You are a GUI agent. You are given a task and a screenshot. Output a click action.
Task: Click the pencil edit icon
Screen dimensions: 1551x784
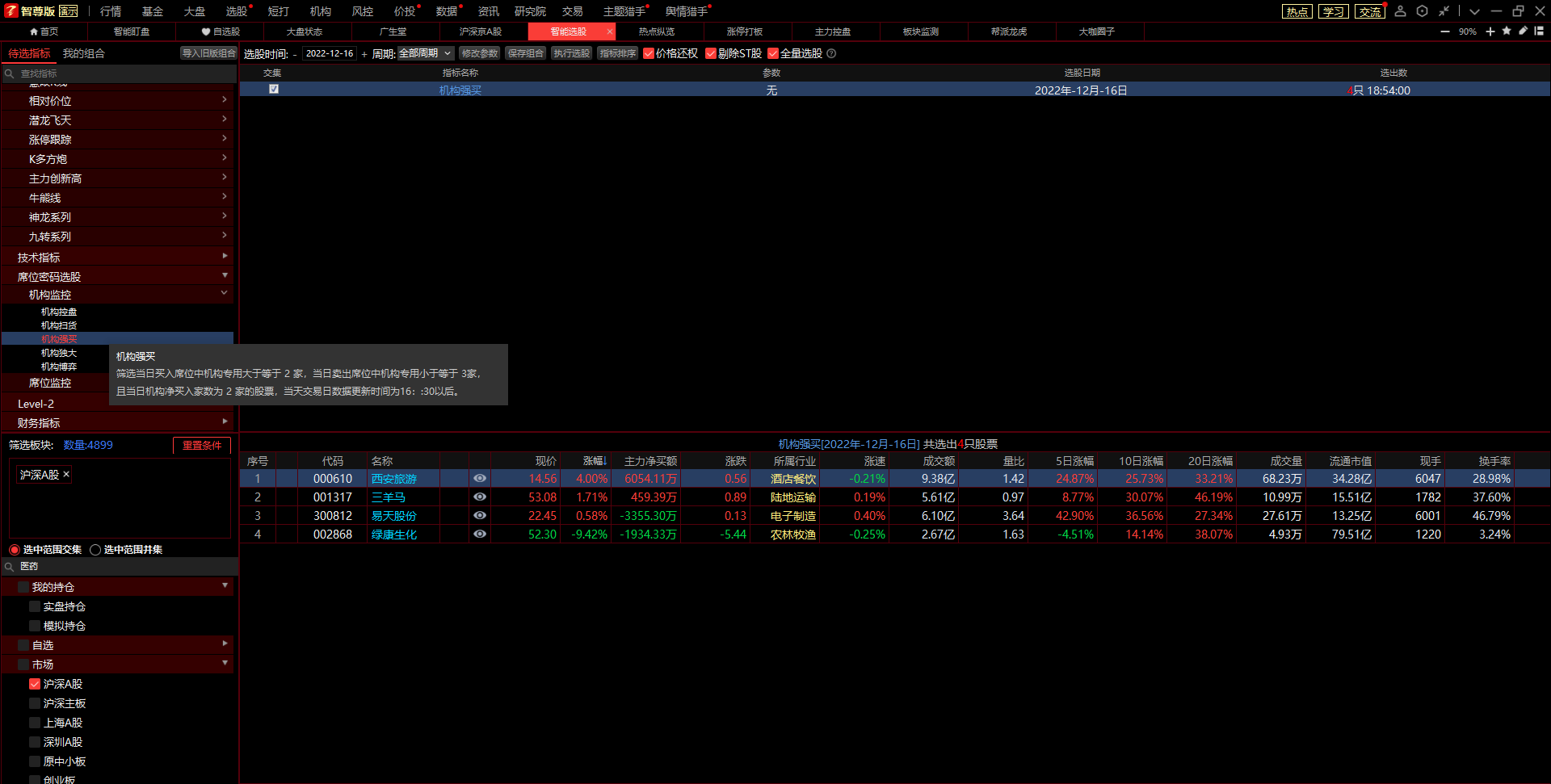(1523, 31)
